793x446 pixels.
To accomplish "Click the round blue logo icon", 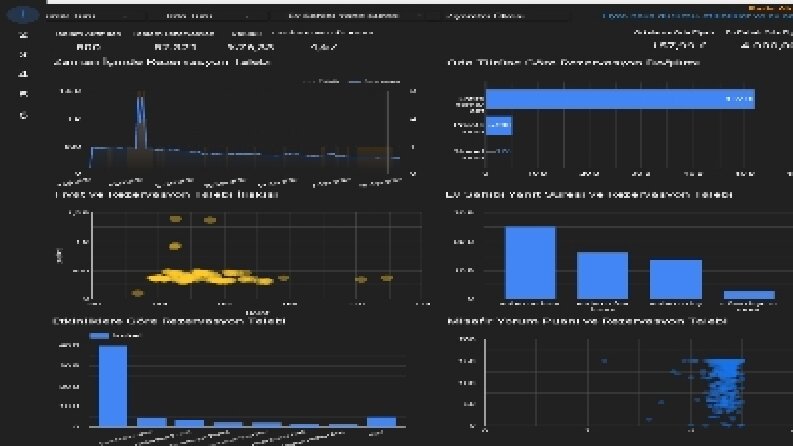I will (23, 15).
